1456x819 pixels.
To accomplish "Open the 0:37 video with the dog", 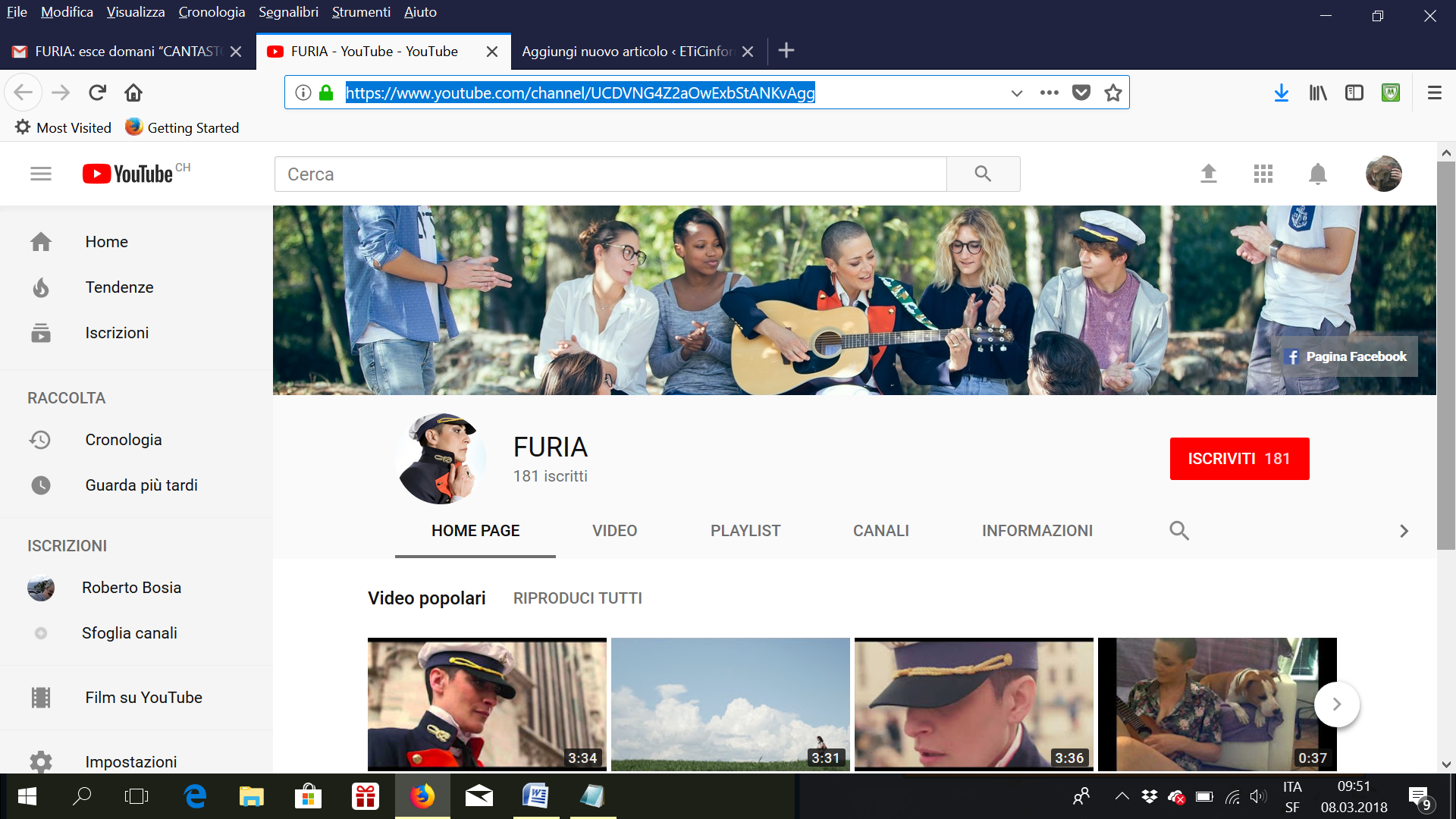I will click(1217, 704).
